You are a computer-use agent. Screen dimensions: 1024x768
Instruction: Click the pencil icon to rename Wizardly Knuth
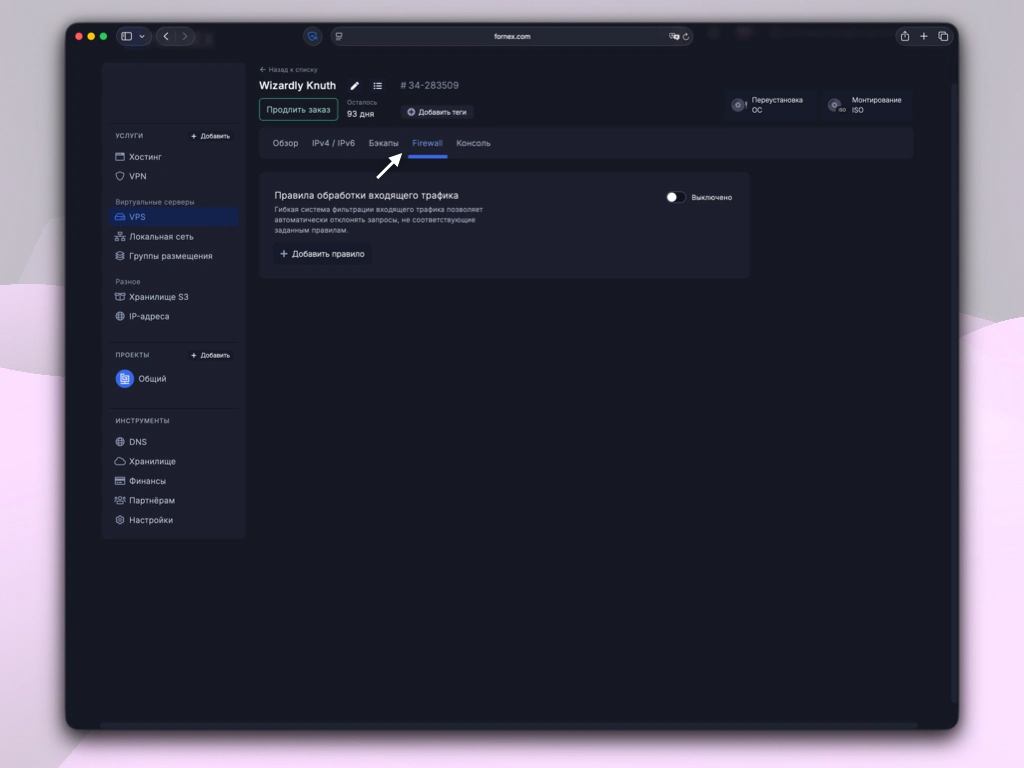(x=355, y=86)
